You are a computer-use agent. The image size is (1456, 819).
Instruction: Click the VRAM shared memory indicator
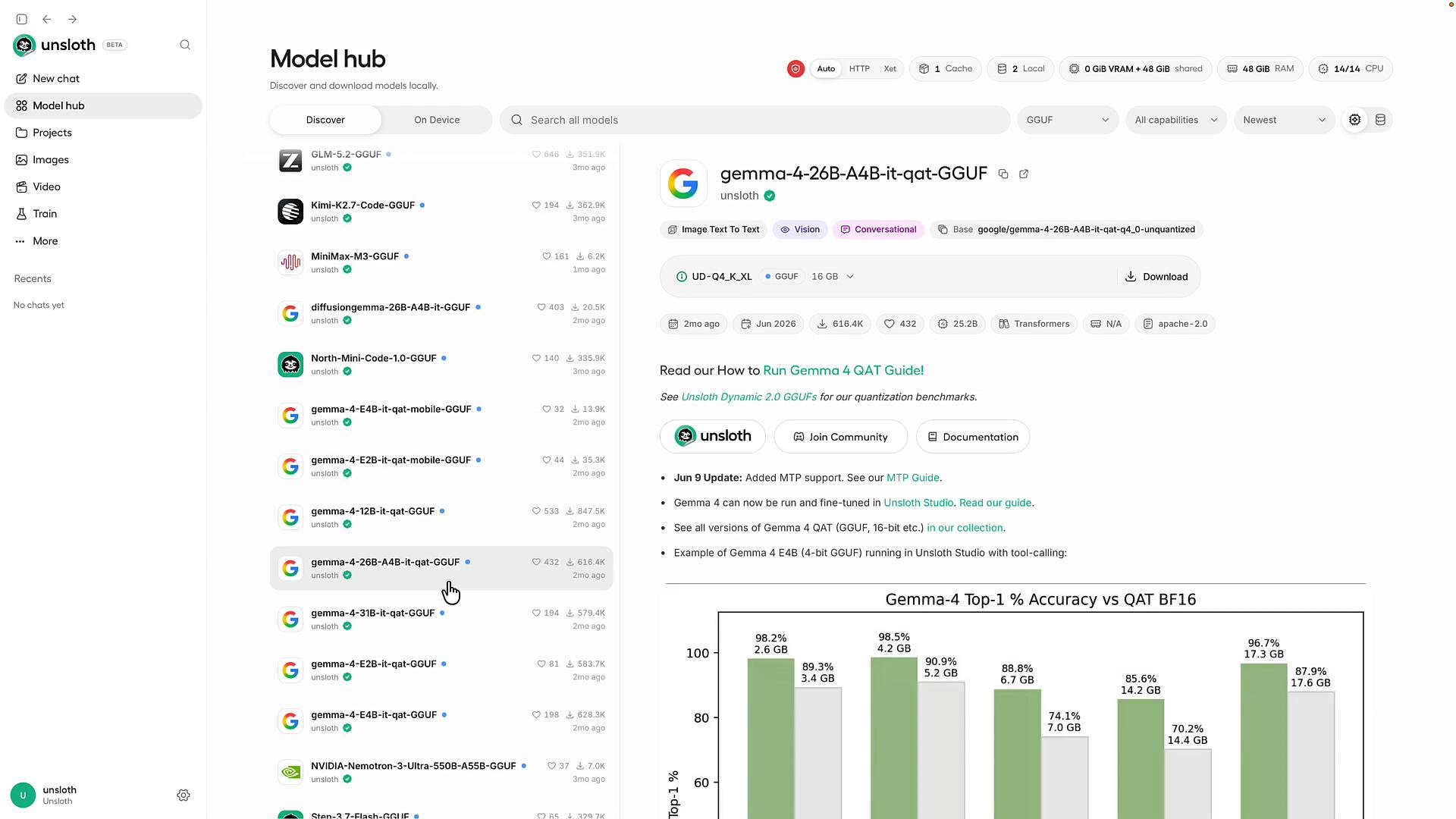1135,69
